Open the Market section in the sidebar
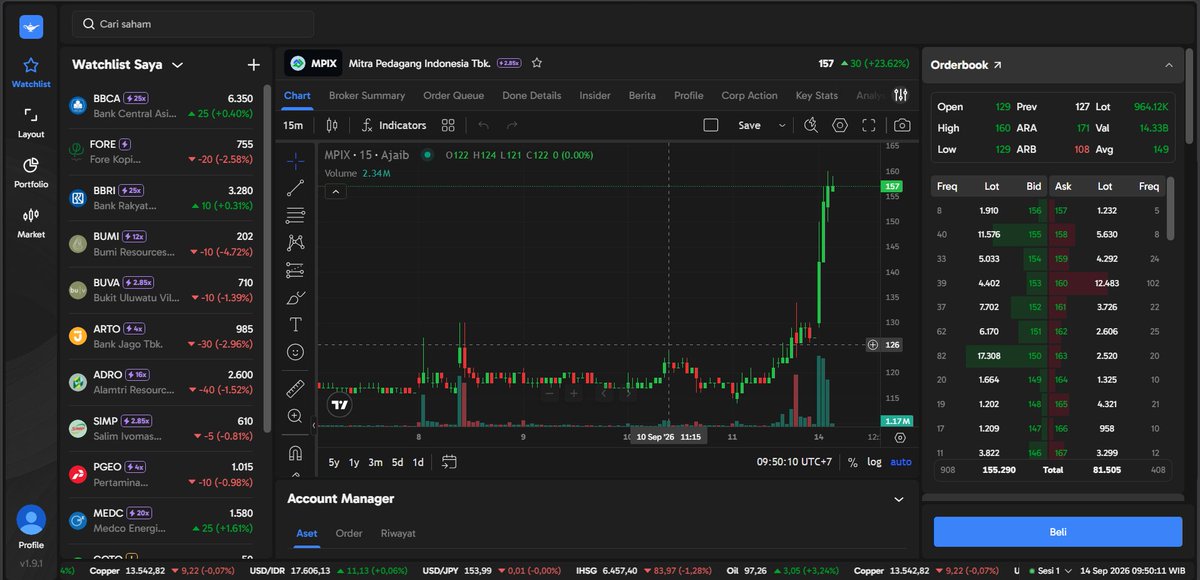 click(x=31, y=222)
